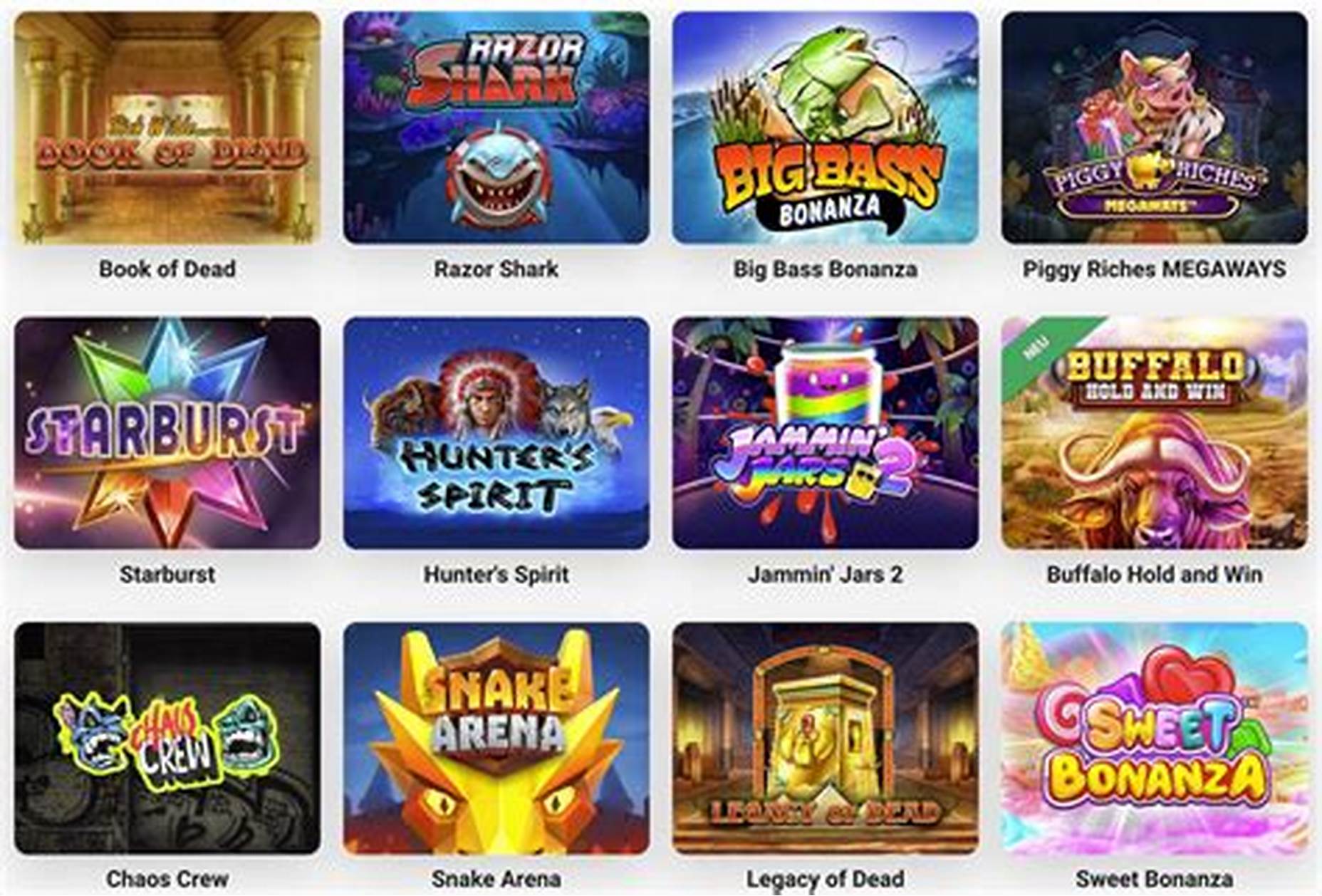Click the "Big Bass Bonanza" caption

point(826,269)
